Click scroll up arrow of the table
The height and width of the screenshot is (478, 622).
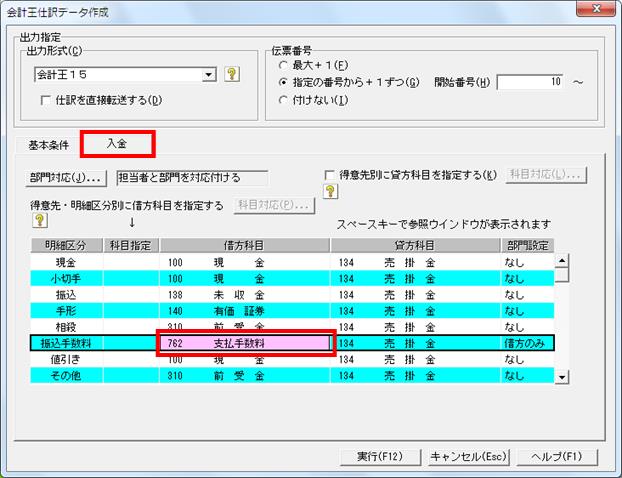click(562, 261)
